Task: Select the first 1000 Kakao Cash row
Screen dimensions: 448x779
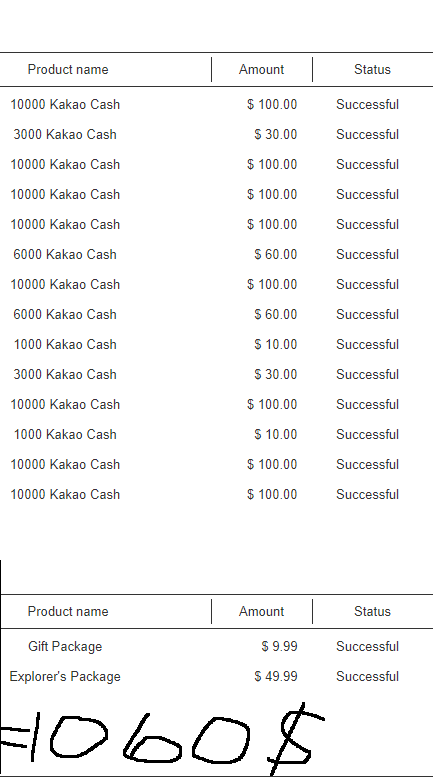Action: pos(216,344)
